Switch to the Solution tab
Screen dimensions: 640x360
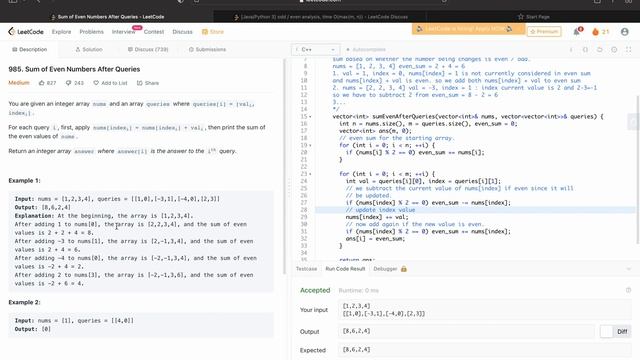click(x=89, y=49)
